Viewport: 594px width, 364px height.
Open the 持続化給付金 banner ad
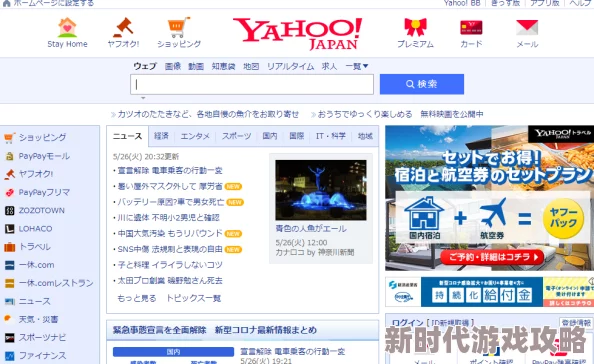[x=489, y=292]
